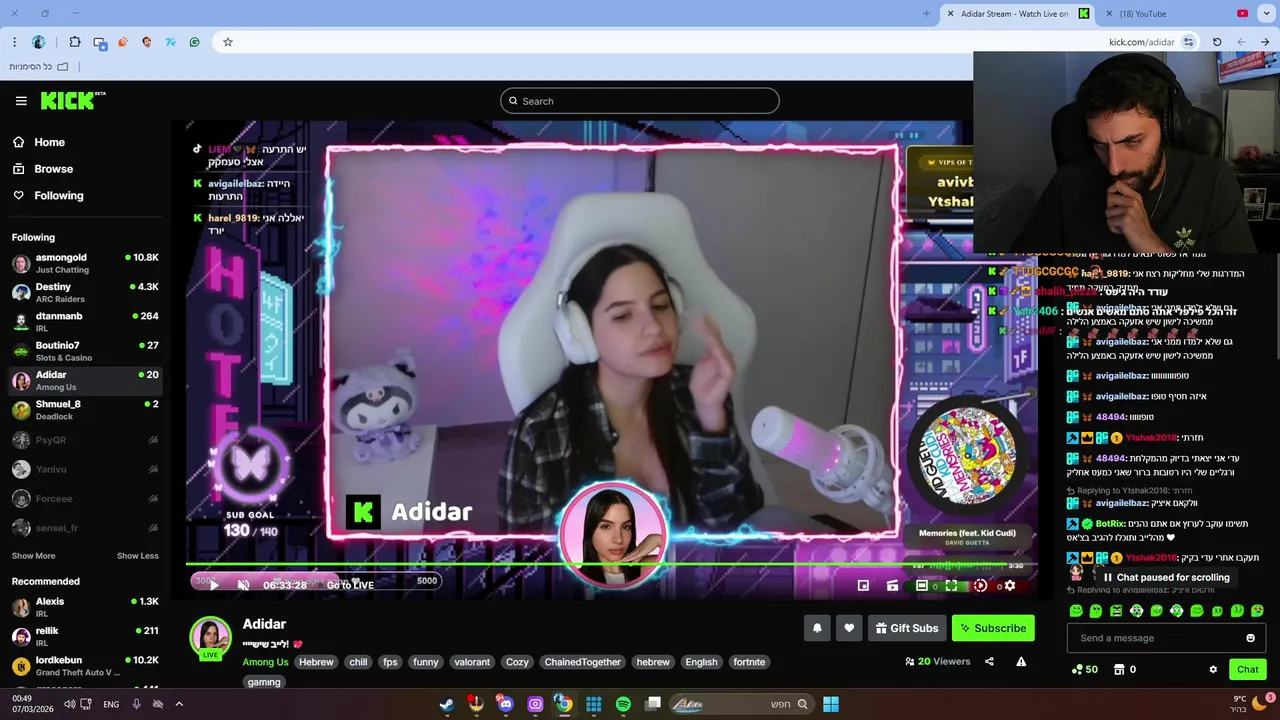
Task: Send message with the Chat button
Action: point(1248,669)
